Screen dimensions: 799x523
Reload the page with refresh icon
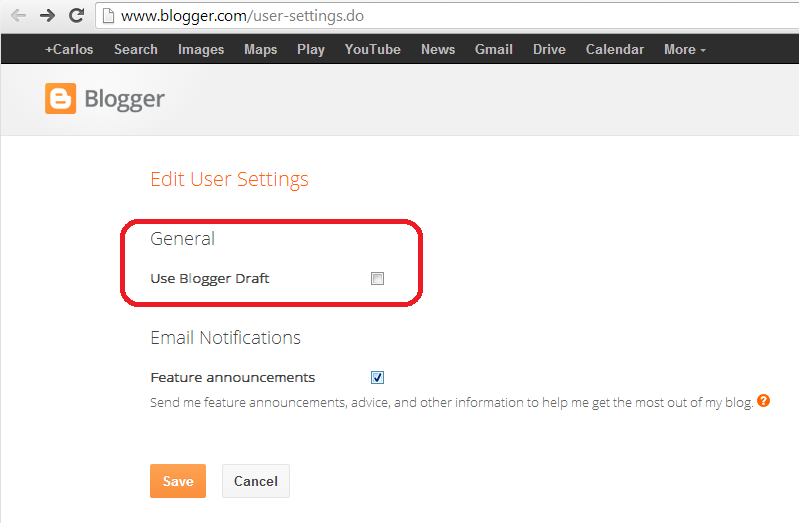(x=76, y=16)
